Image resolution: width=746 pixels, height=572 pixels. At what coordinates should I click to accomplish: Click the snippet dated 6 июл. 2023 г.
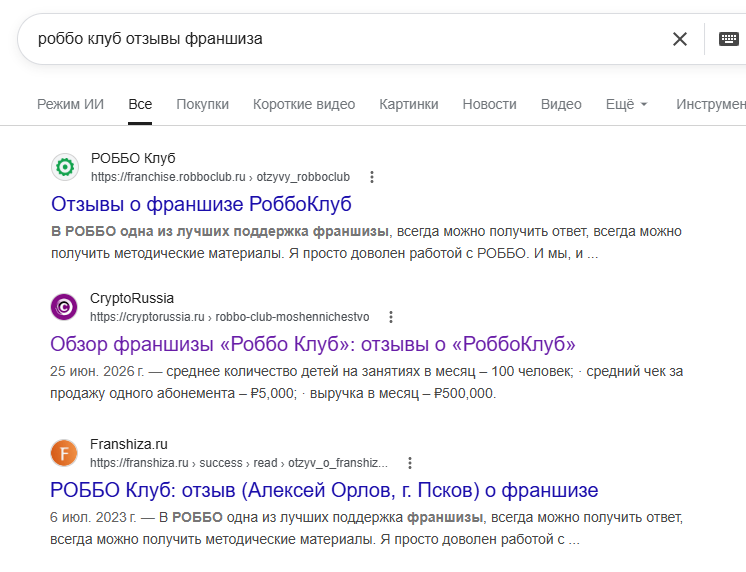click(366, 528)
